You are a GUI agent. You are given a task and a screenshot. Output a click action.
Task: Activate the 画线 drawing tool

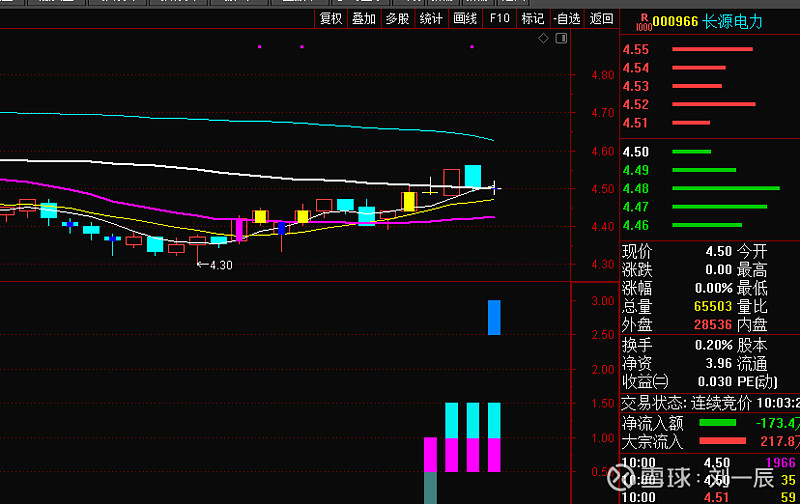pos(465,18)
